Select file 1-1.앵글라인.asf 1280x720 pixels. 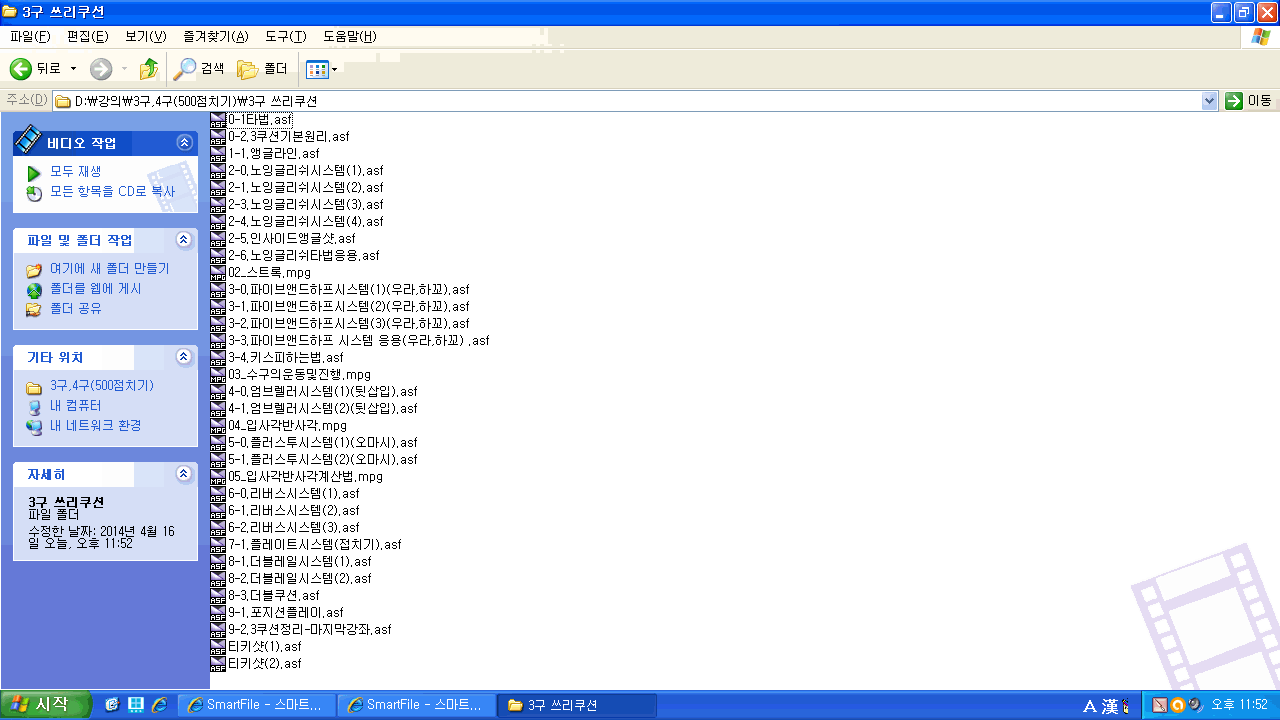click(273, 154)
